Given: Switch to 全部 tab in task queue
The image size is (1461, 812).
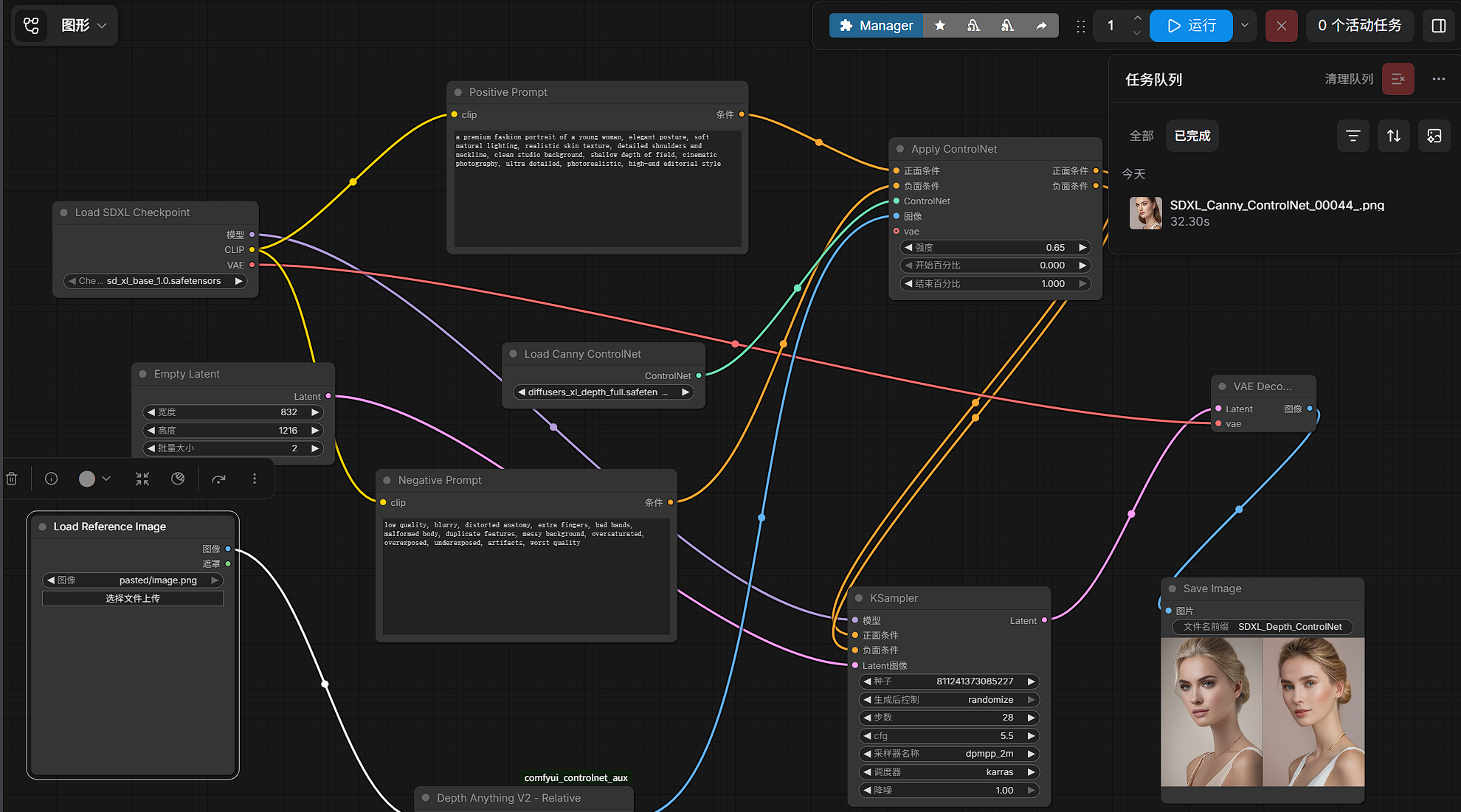Looking at the screenshot, I should (1141, 136).
